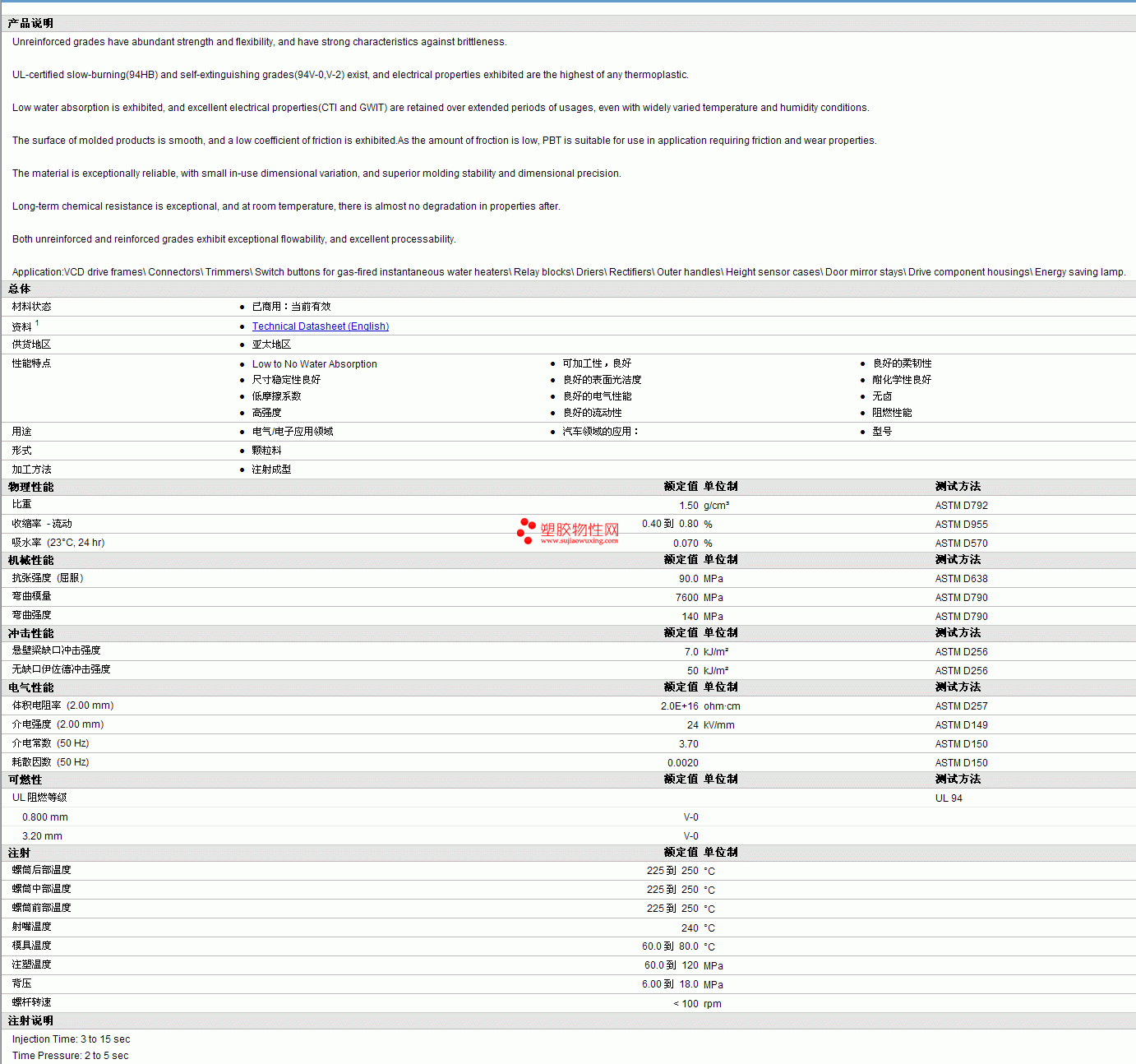
Task: Select the 'Injection Time: 3 to 15 sec' note
Action: [72, 1039]
